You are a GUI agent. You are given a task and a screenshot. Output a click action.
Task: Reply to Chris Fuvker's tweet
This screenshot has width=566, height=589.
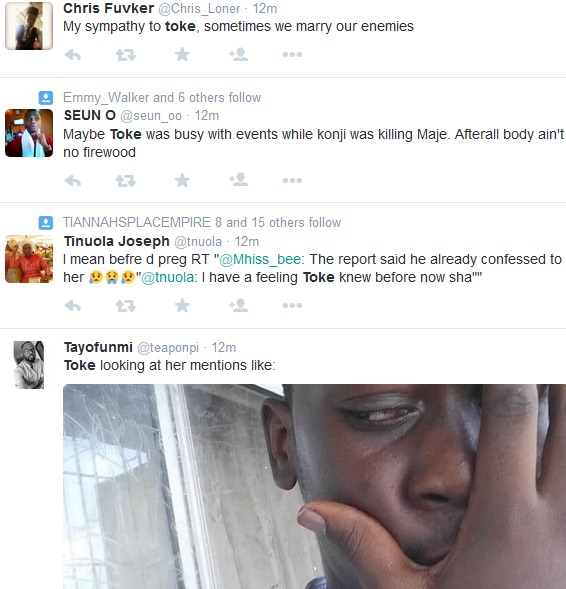pos(73,55)
